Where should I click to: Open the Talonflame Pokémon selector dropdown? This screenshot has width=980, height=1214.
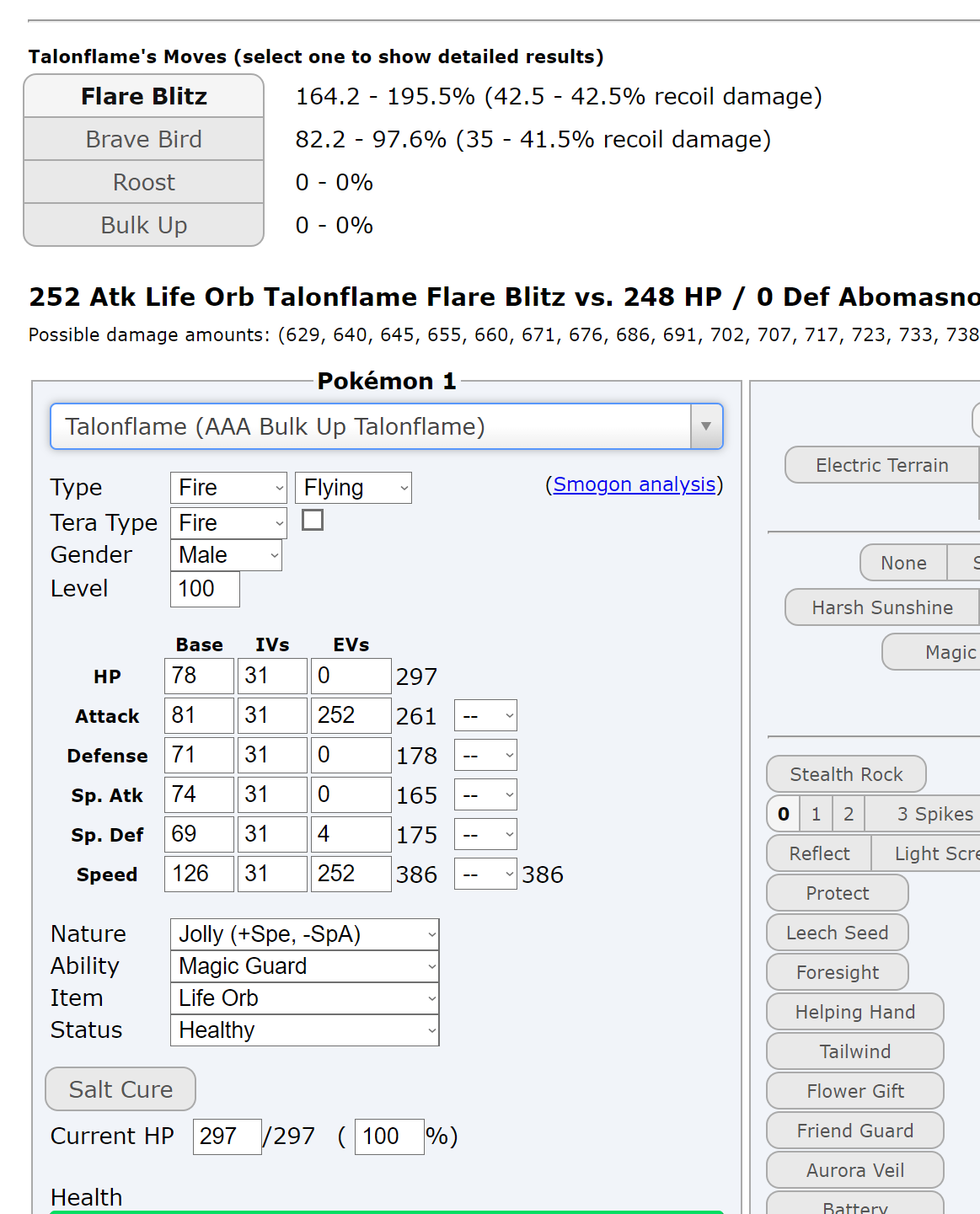(x=387, y=426)
